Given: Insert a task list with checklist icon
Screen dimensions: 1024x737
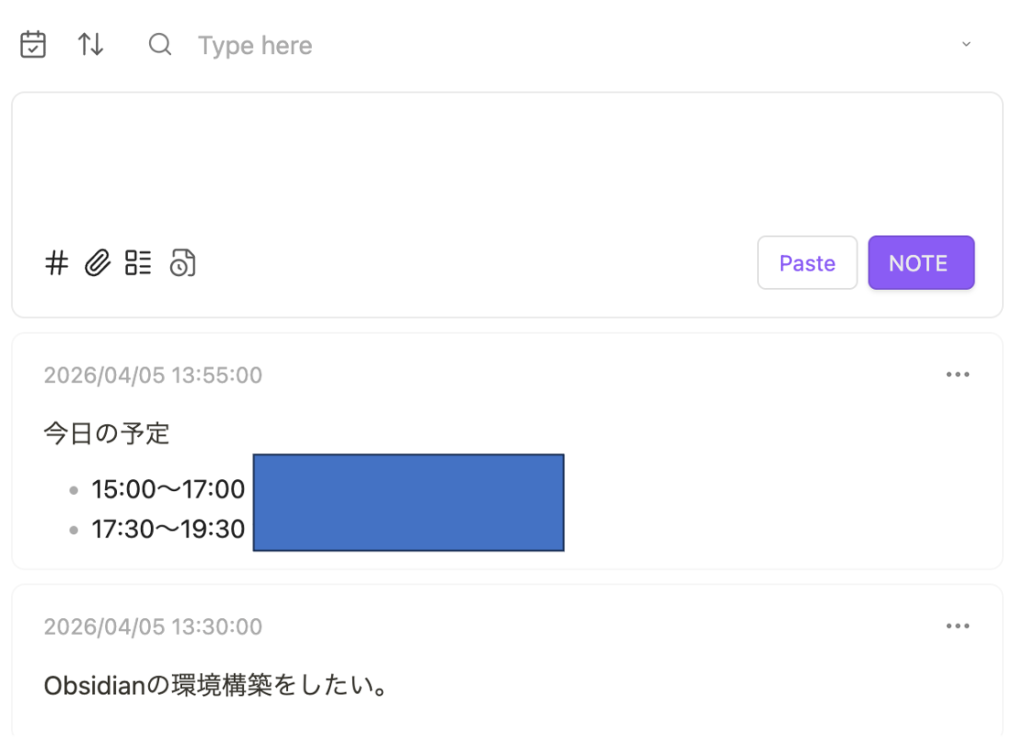Looking at the screenshot, I should point(138,263).
